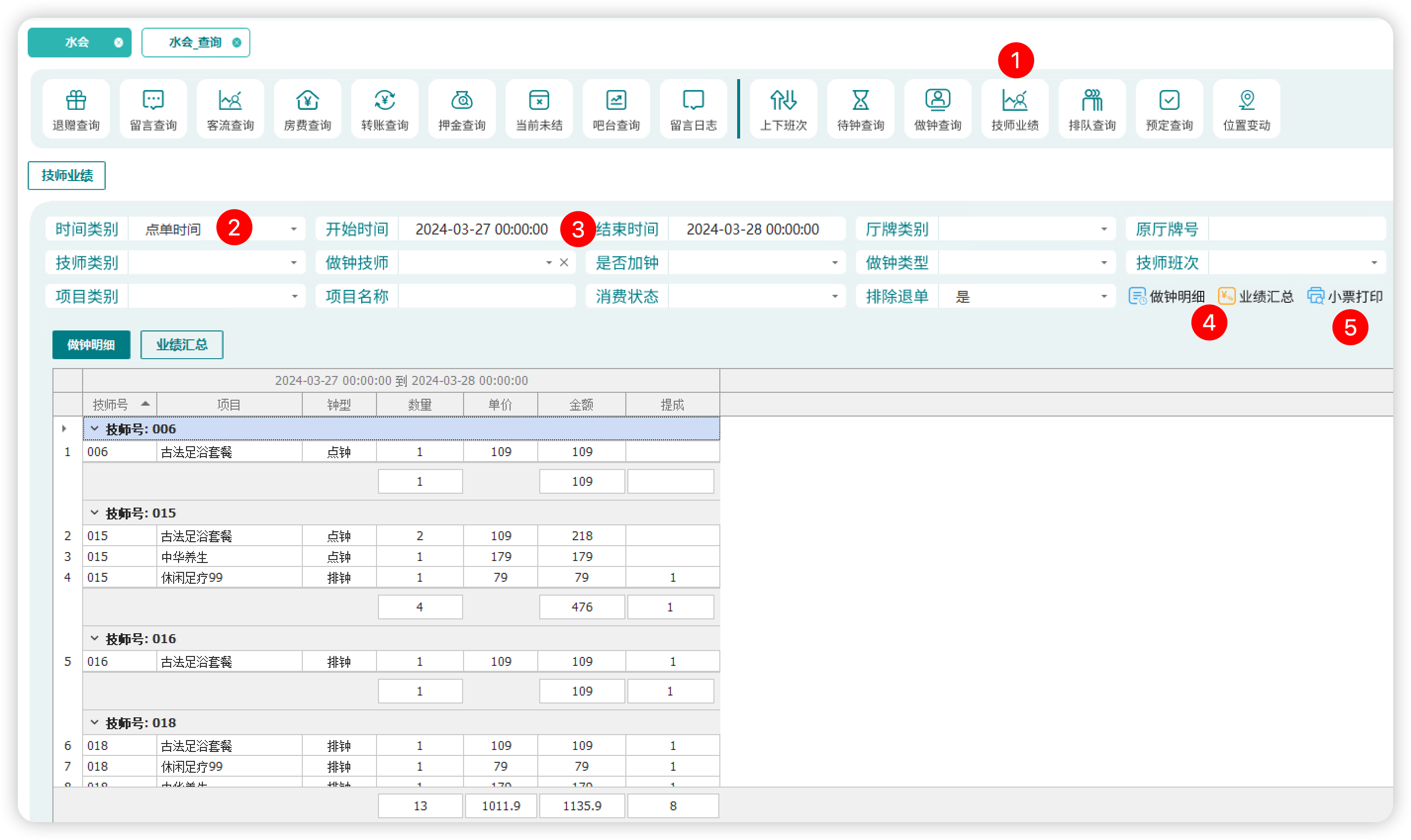Click the 开始时间 date field

click(x=487, y=229)
